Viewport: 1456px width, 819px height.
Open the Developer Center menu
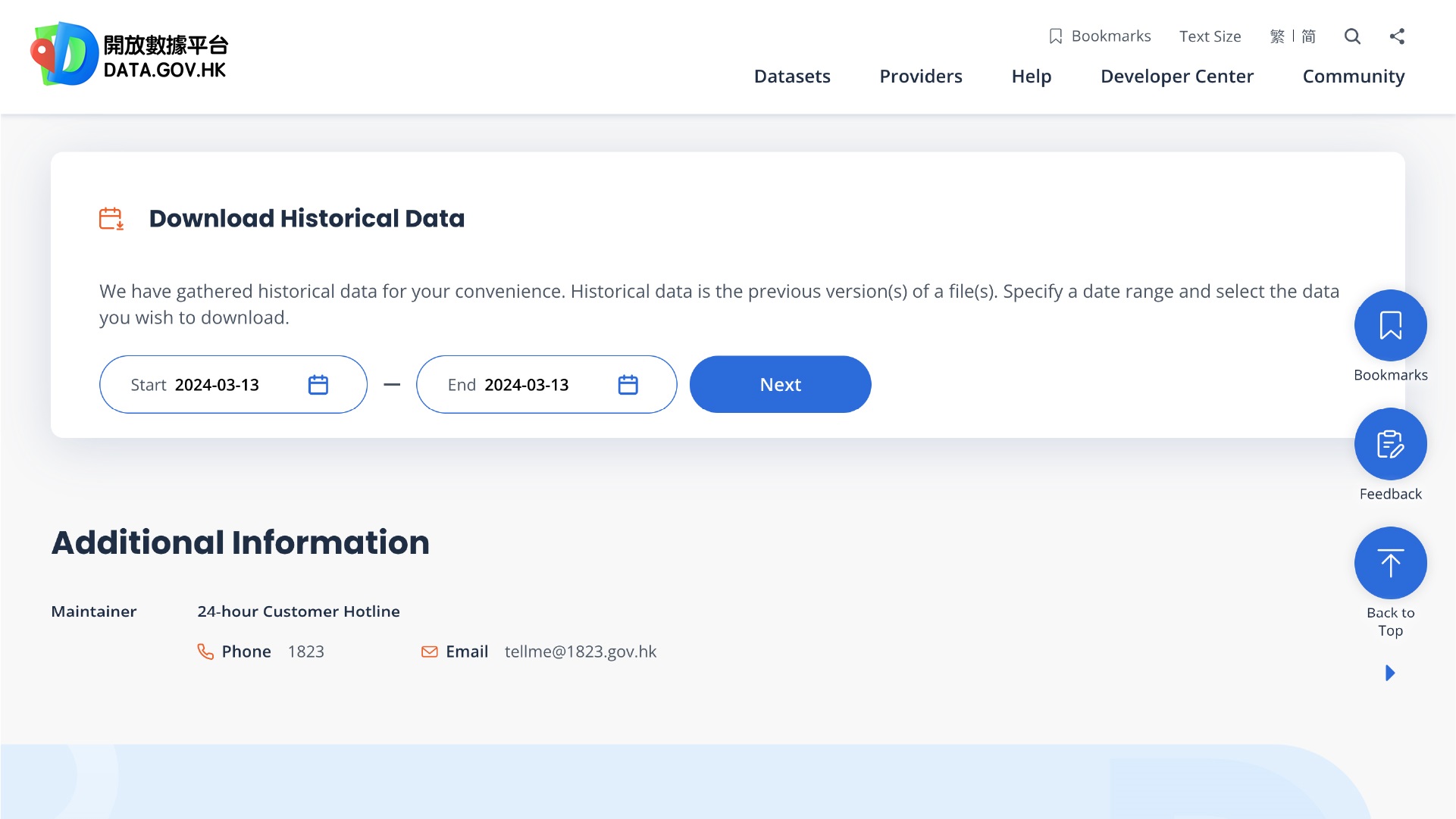[1176, 76]
